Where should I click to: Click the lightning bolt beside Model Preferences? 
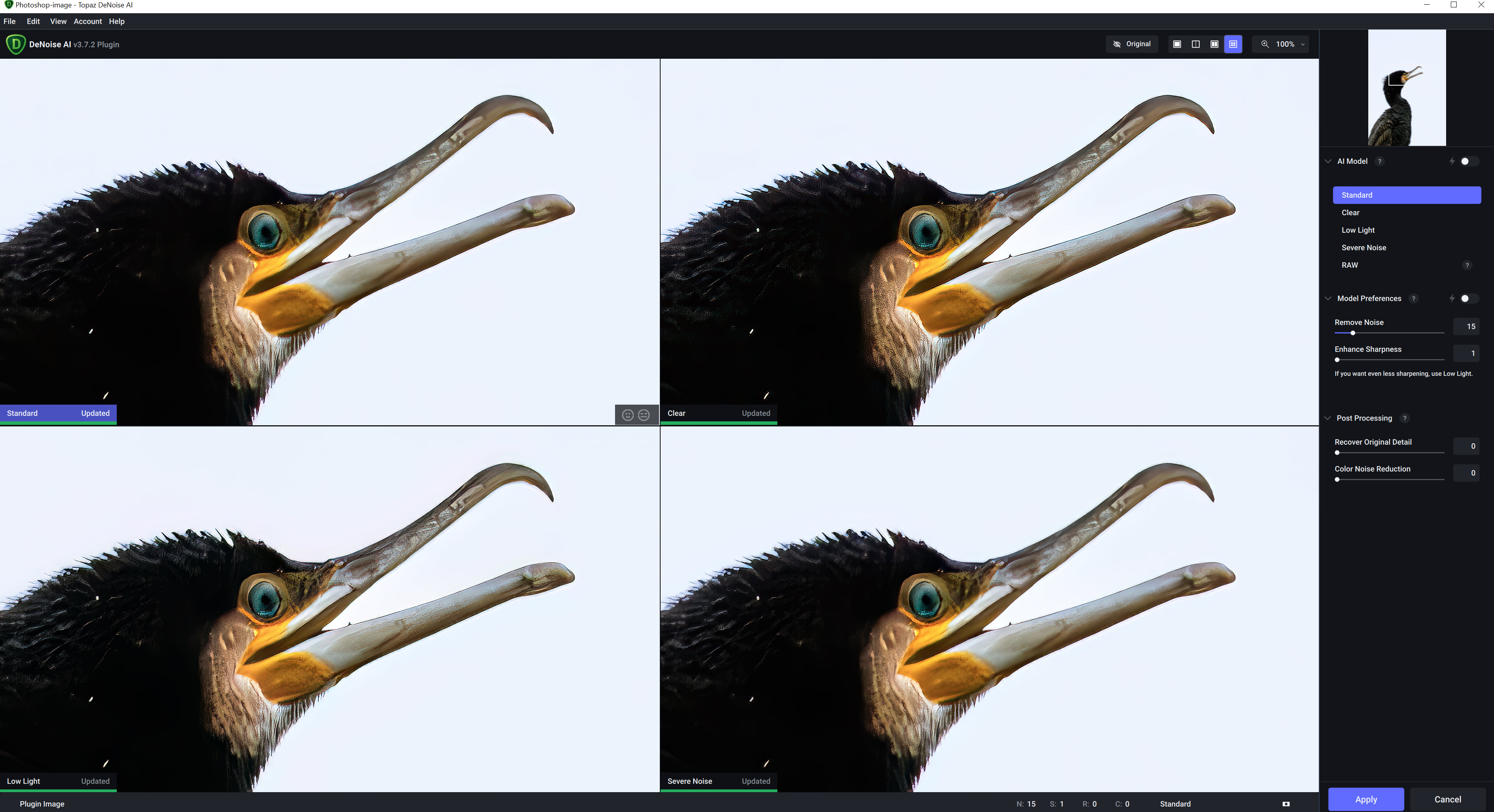pyautogui.click(x=1452, y=298)
